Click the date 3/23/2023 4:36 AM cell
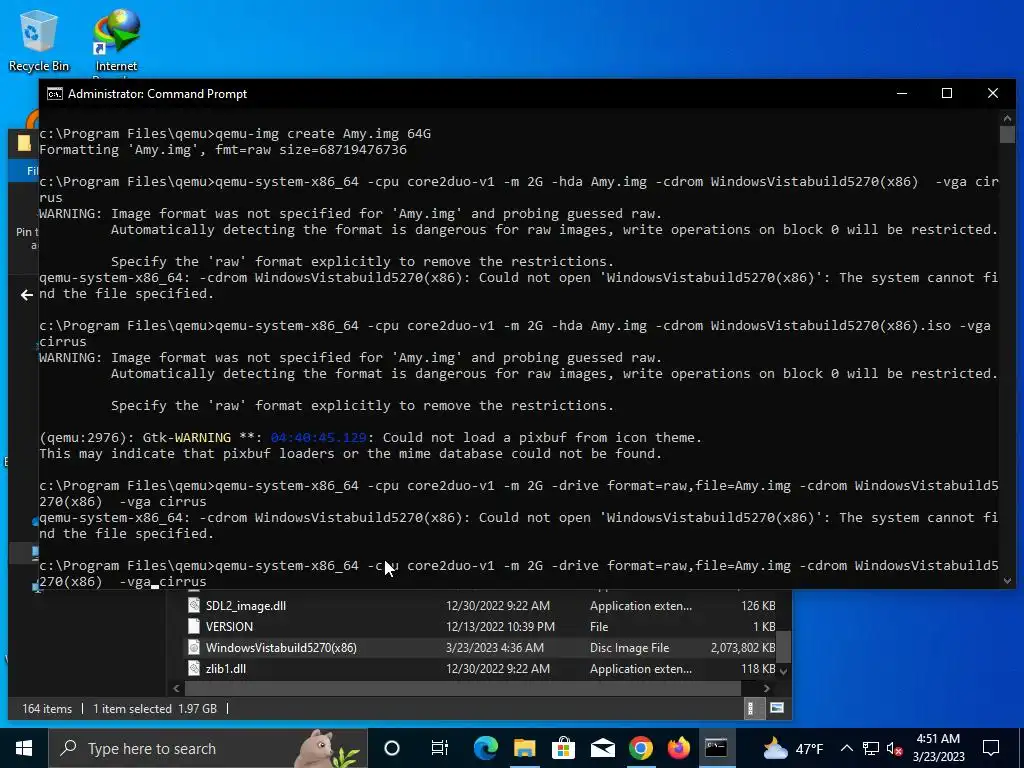 click(x=494, y=647)
